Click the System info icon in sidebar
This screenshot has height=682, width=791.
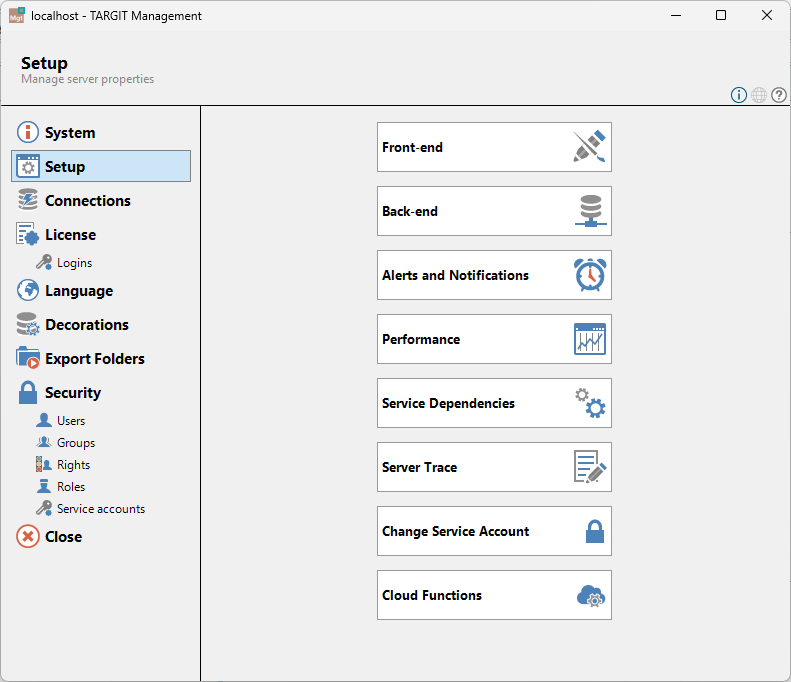(28, 133)
